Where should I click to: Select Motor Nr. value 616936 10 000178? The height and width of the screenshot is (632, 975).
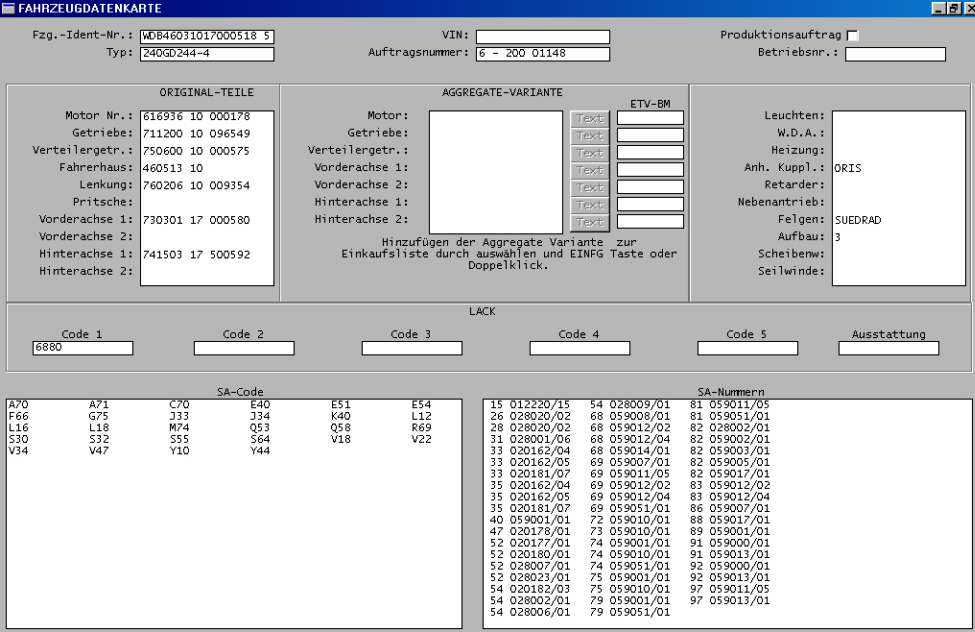[x=196, y=116]
